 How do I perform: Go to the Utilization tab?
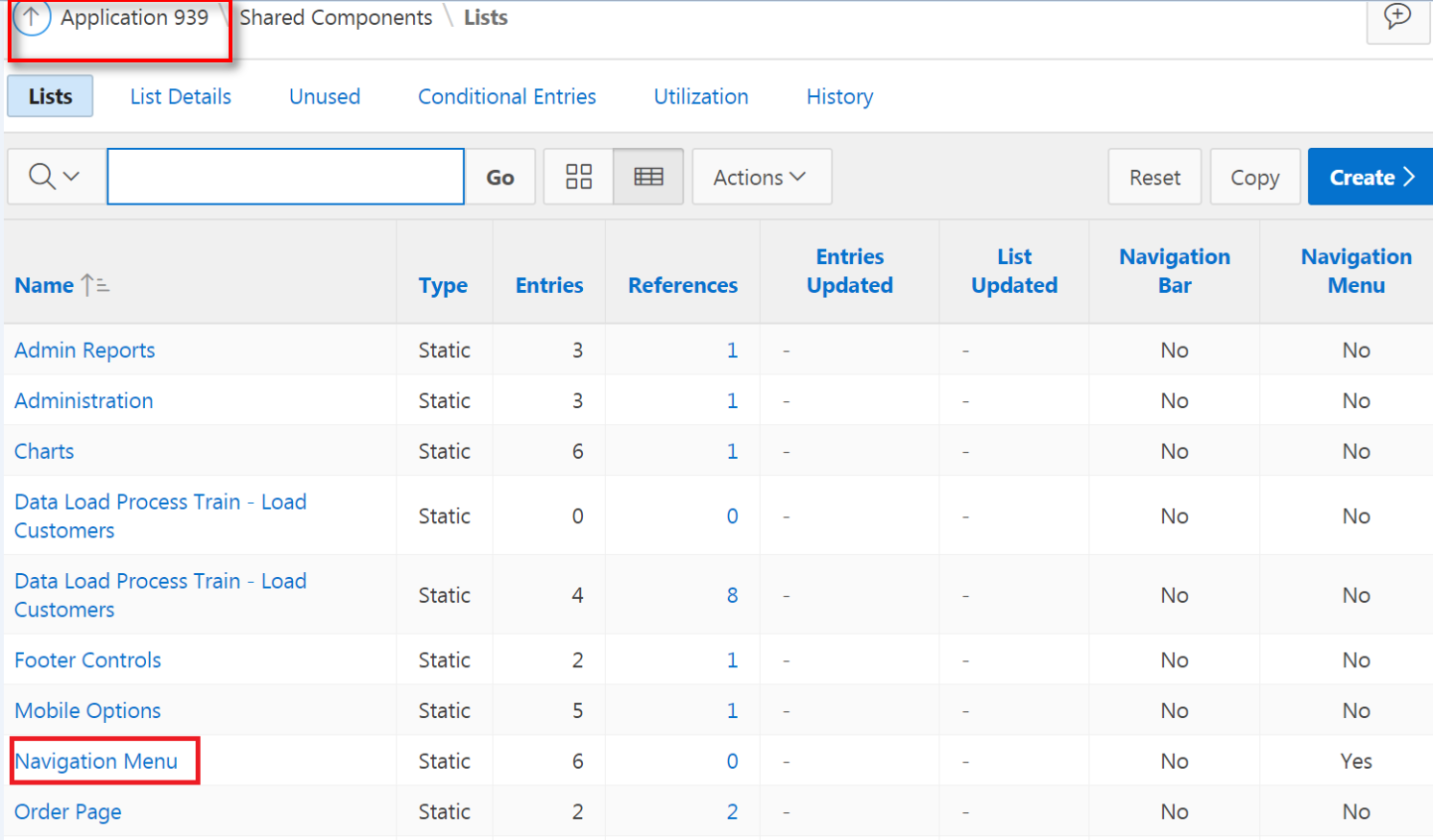[701, 96]
